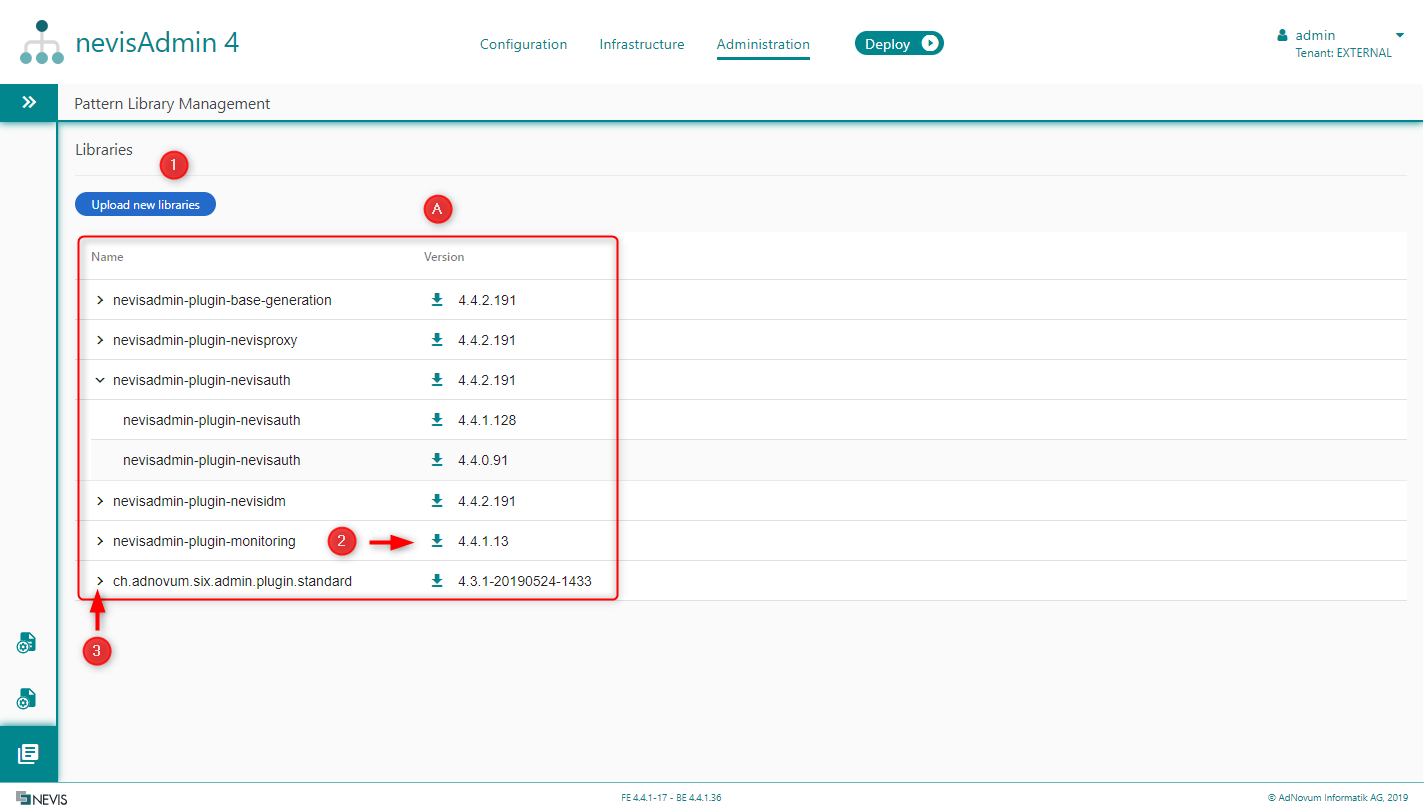Click Tenant: EXTERNAL label
The height and width of the screenshot is (812, 1424).
(x=1343, y=53)
